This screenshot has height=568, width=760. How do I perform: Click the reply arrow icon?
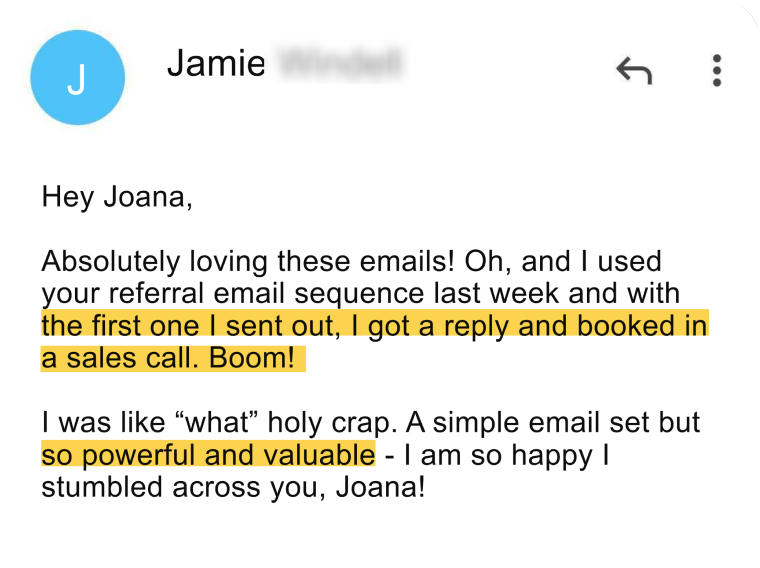click(x=634, y=70)
